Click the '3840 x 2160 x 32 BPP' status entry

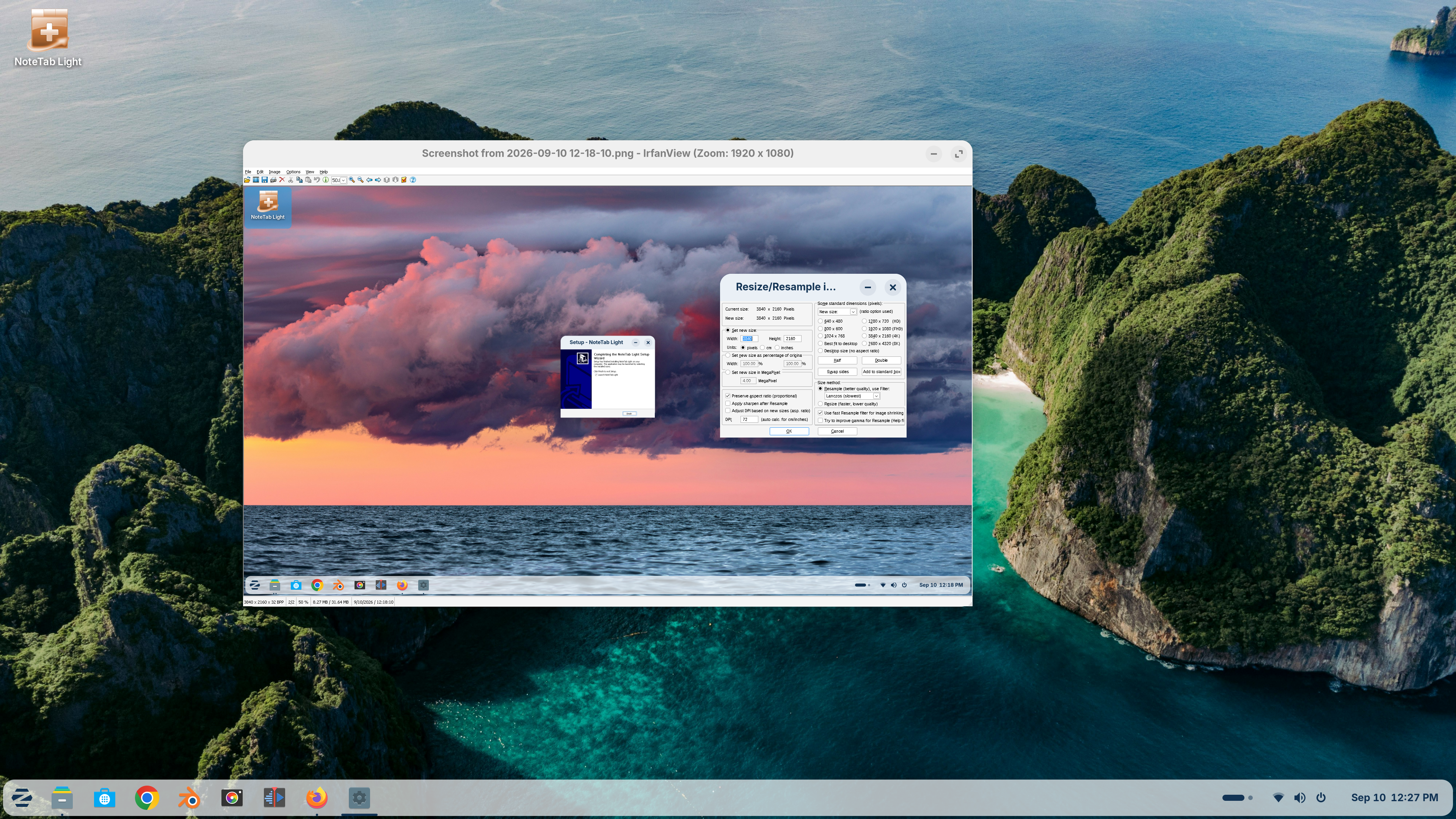[x=264, y=602]
